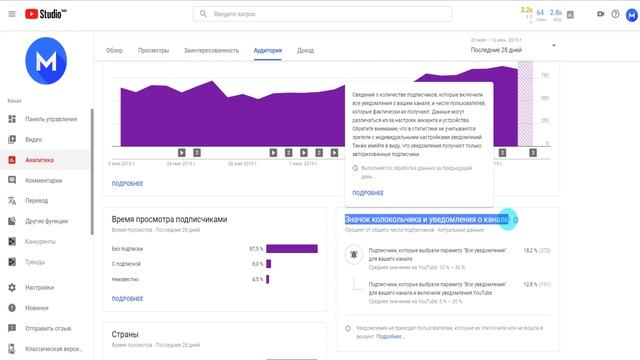Viewport: 640px width, 360px height.
Task: Click the Неизвестно purple bar
Action: coord(268,279)
